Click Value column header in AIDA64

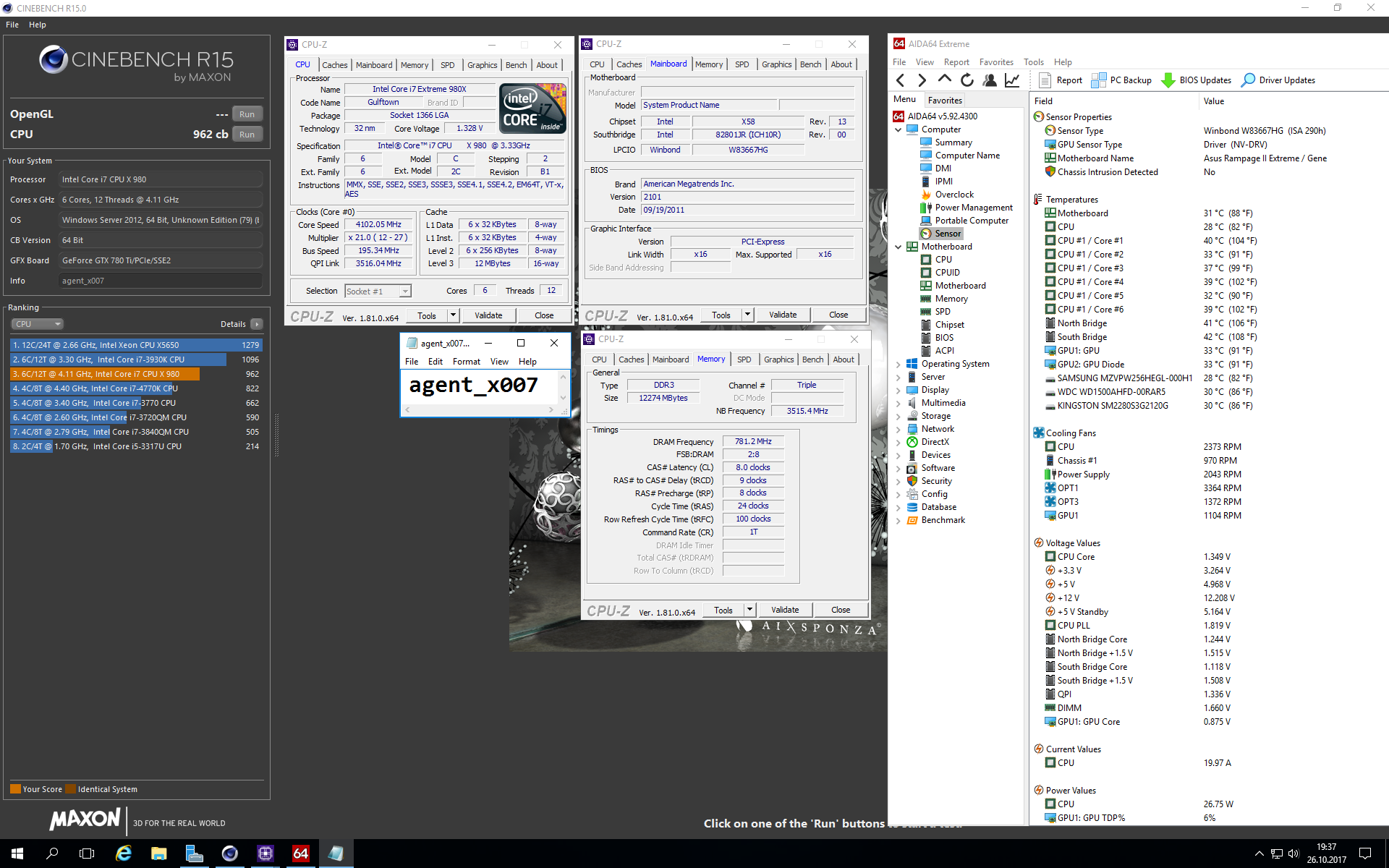(1213, 101)
